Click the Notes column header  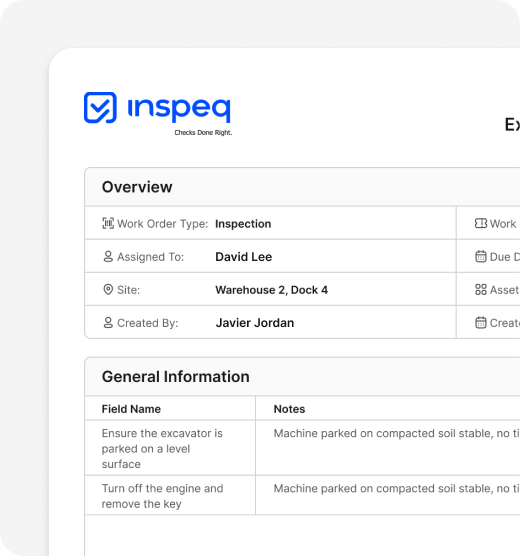pos(289,409)
